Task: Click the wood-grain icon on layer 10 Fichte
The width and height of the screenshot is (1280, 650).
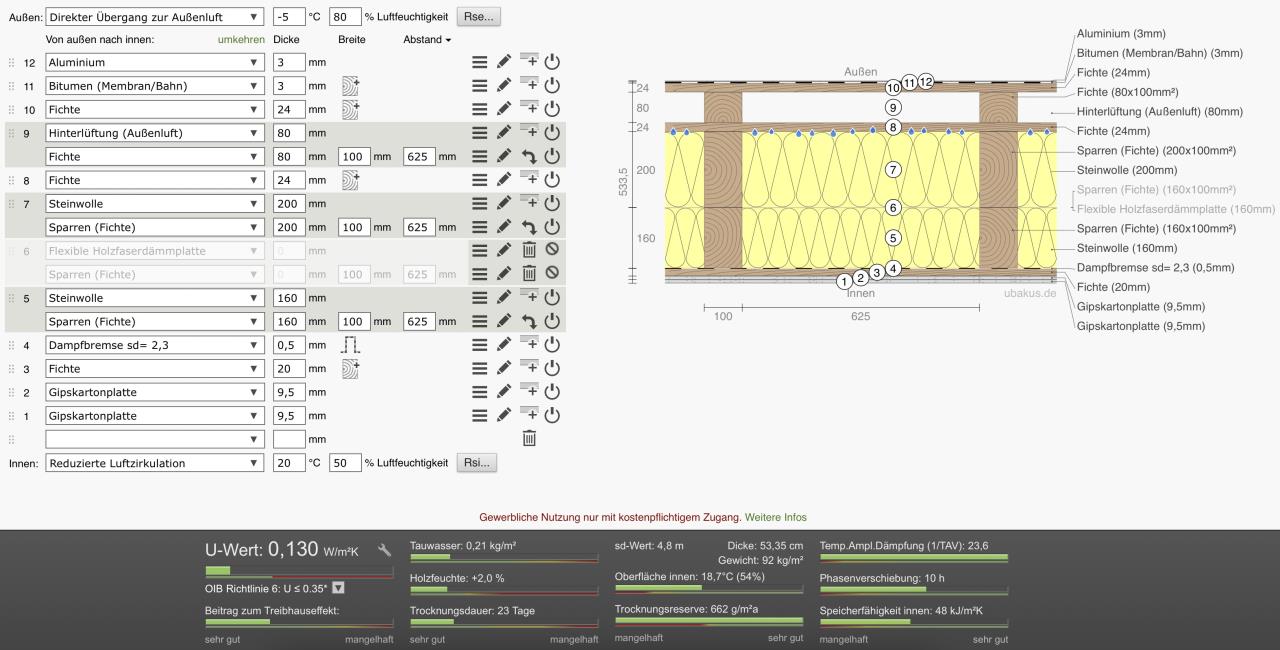Action: 350,109
